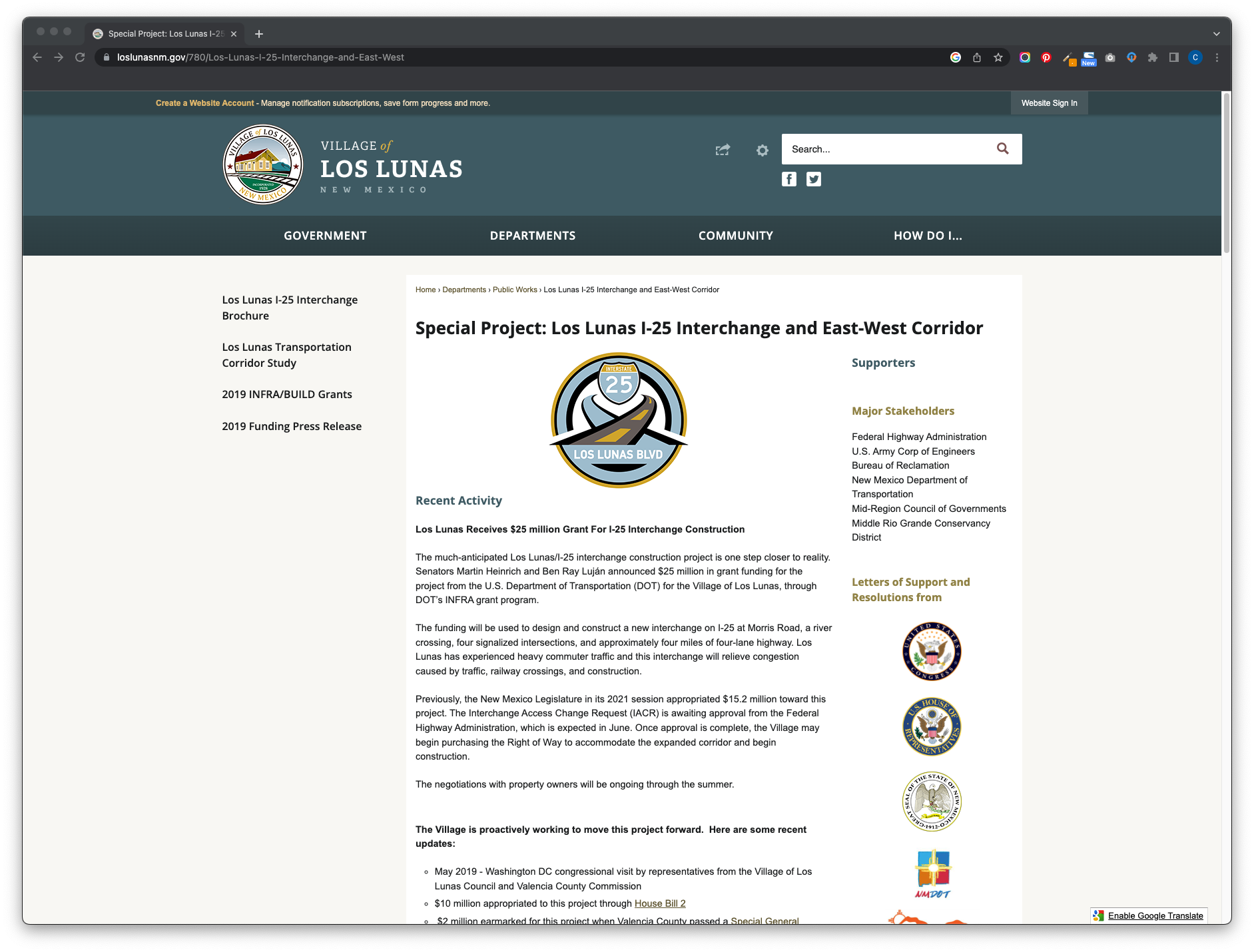
Task: Click Federal Highway Administration text
Action: click(x=919, y=437)
